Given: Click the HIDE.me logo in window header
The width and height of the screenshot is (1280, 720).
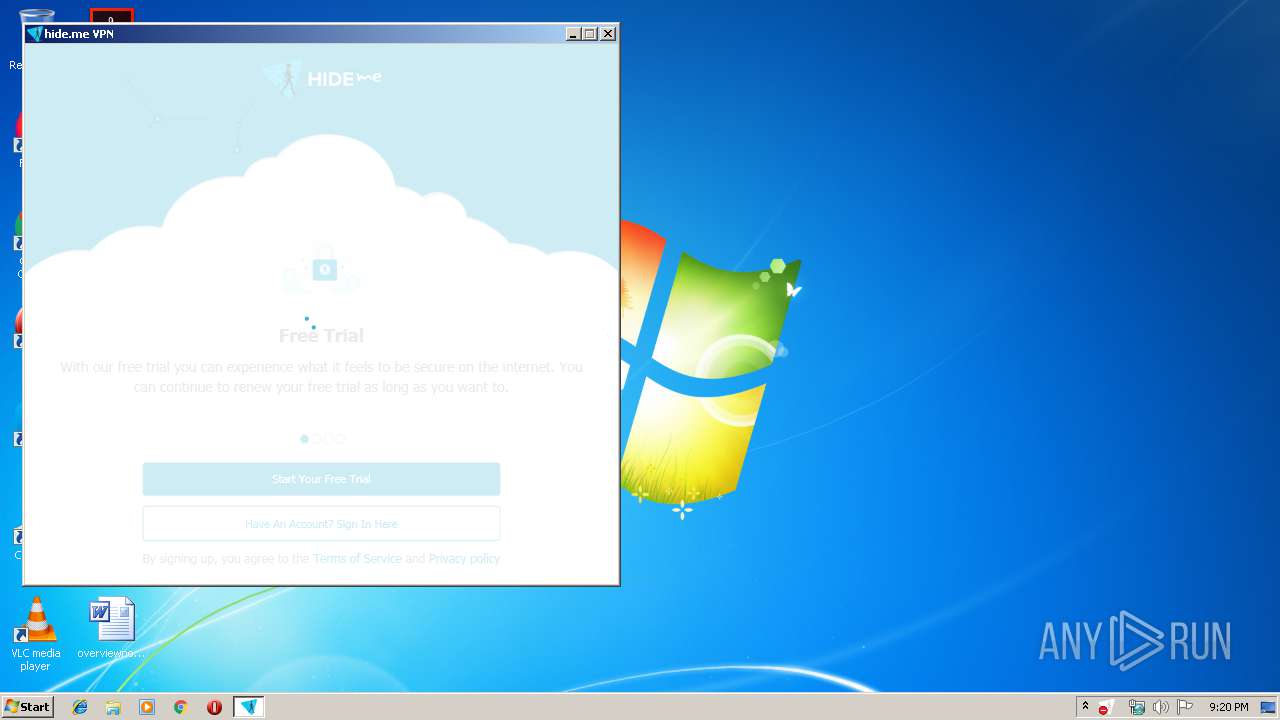Looking at the screenshot, I should pyautogui.click(x=322, y=78).
